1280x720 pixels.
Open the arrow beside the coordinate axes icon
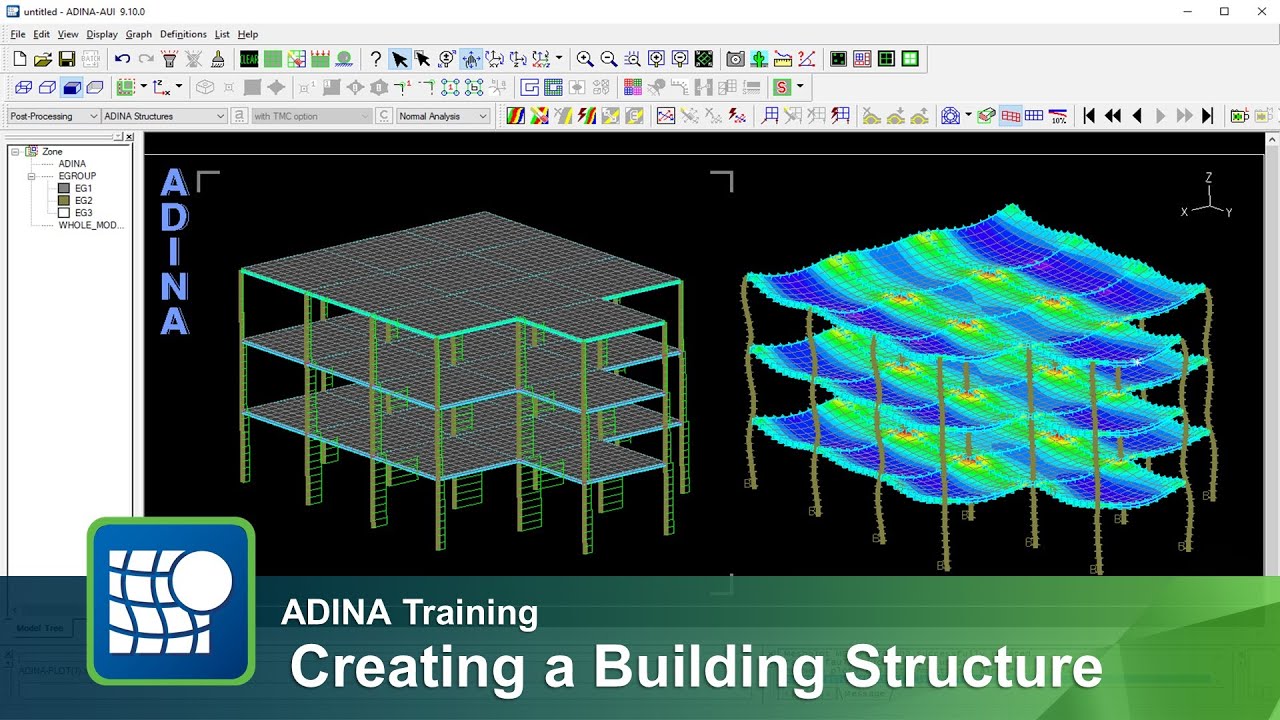click(x=179, y=87)
